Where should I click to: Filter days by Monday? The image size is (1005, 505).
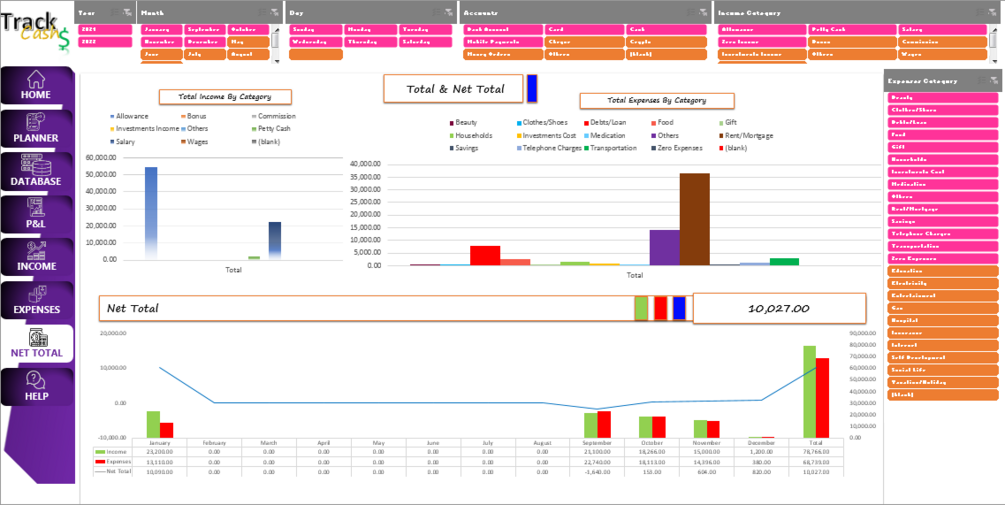click(x=371, y=29)
